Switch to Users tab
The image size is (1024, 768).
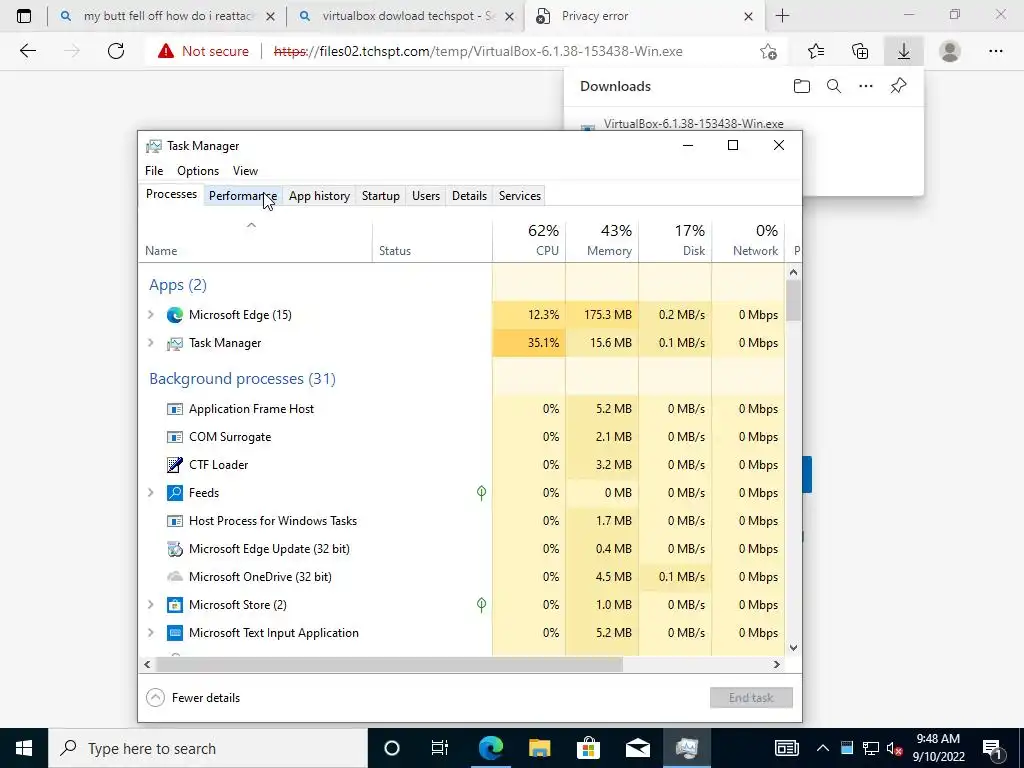click(426, 196)
